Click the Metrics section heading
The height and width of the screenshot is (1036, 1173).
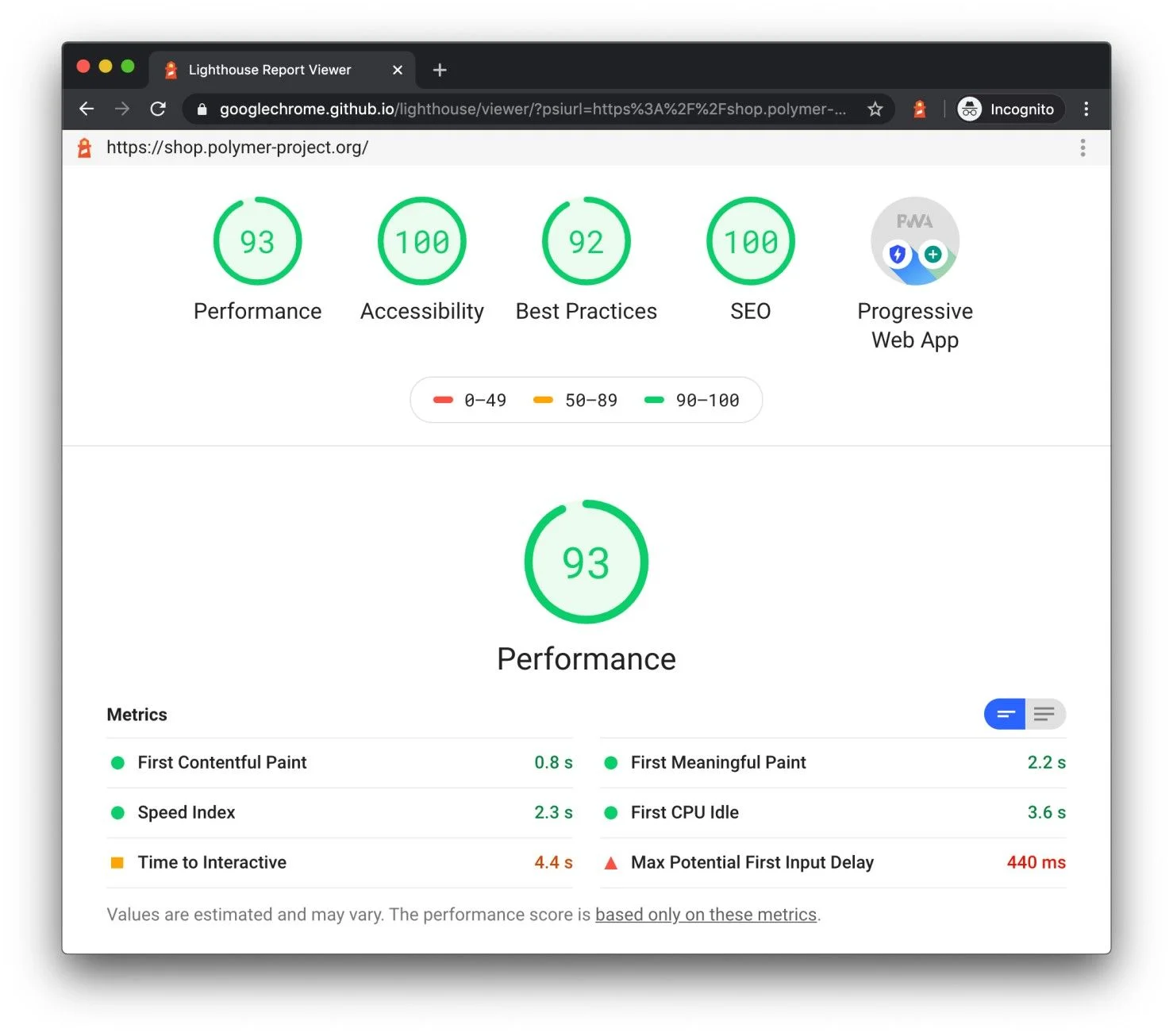tap(137, 715)
